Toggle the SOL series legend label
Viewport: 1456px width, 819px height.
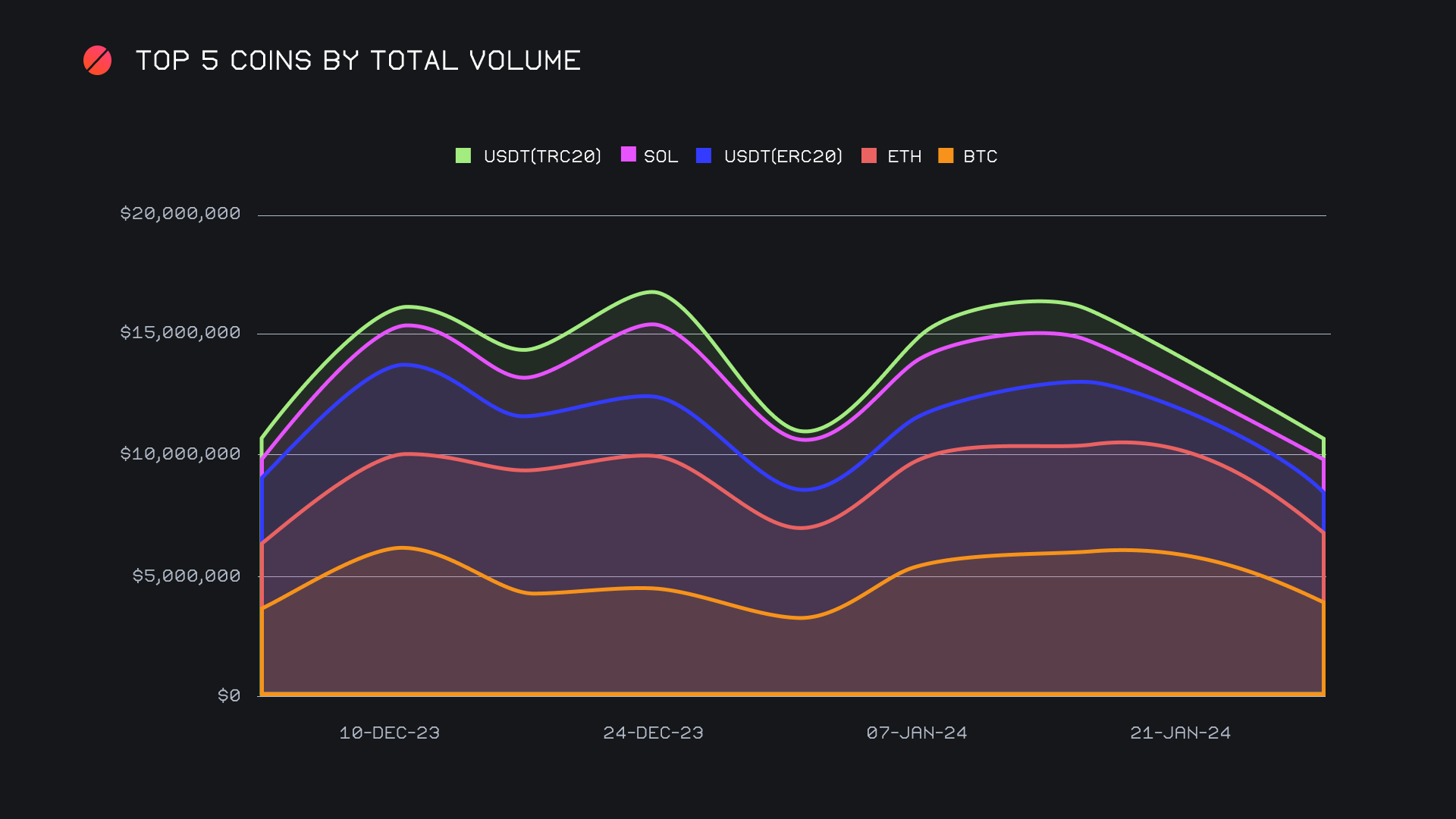[x=661, y=156]
